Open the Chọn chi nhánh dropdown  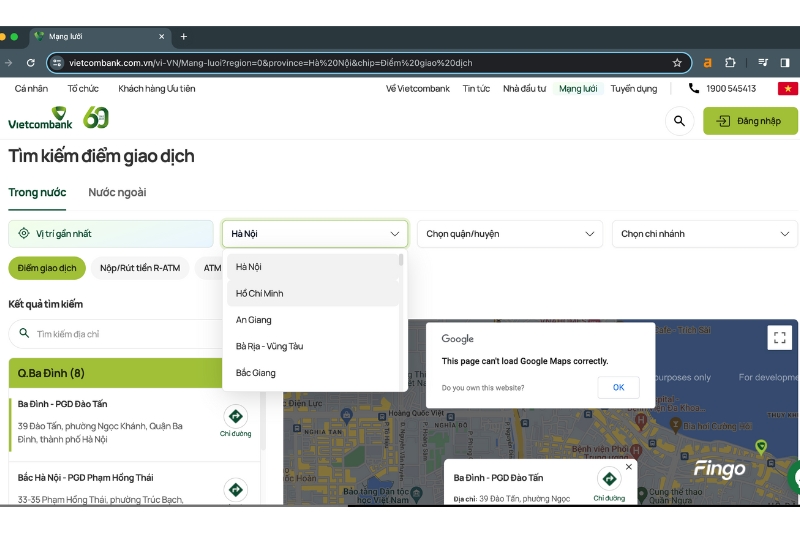coord(704,234)
